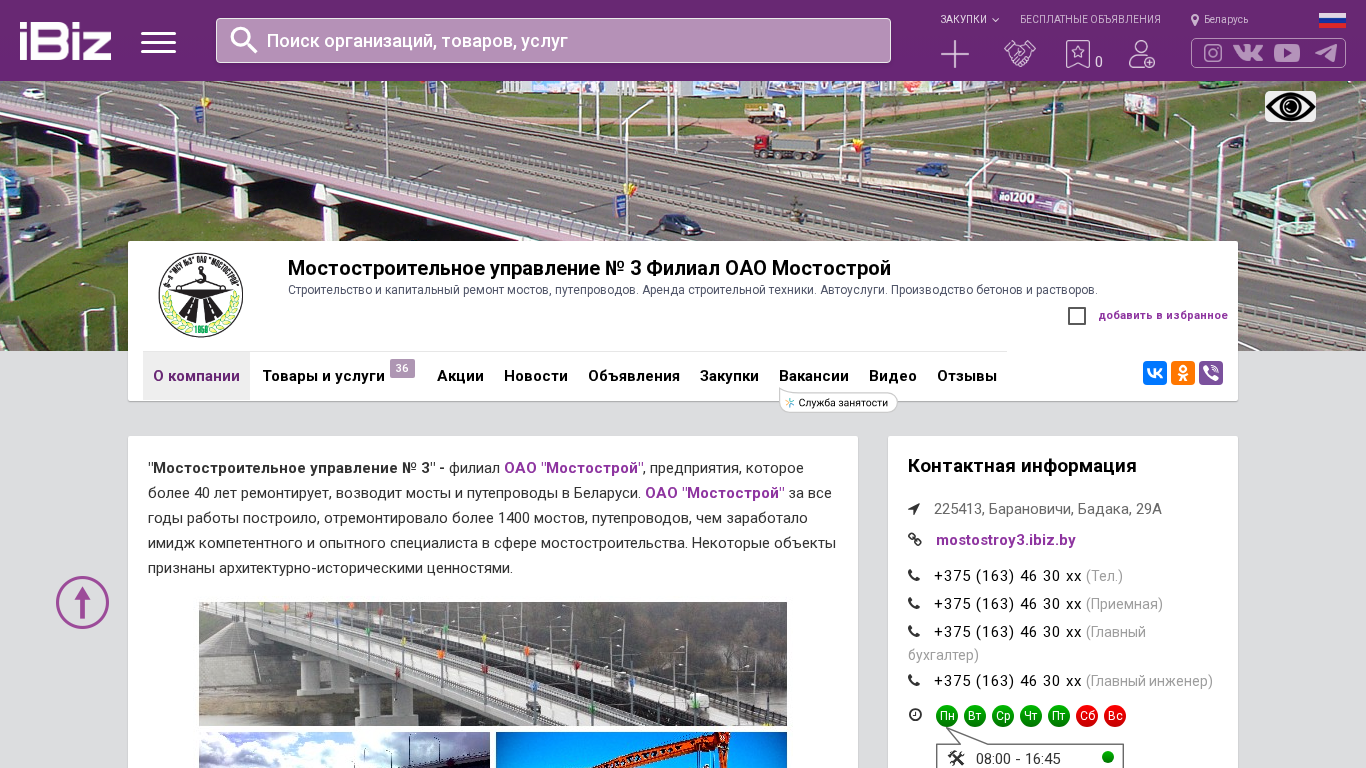This screenshot has width=1366, height=768.
Task: Open the handshake deals icon
Action: click(1020, 54)
